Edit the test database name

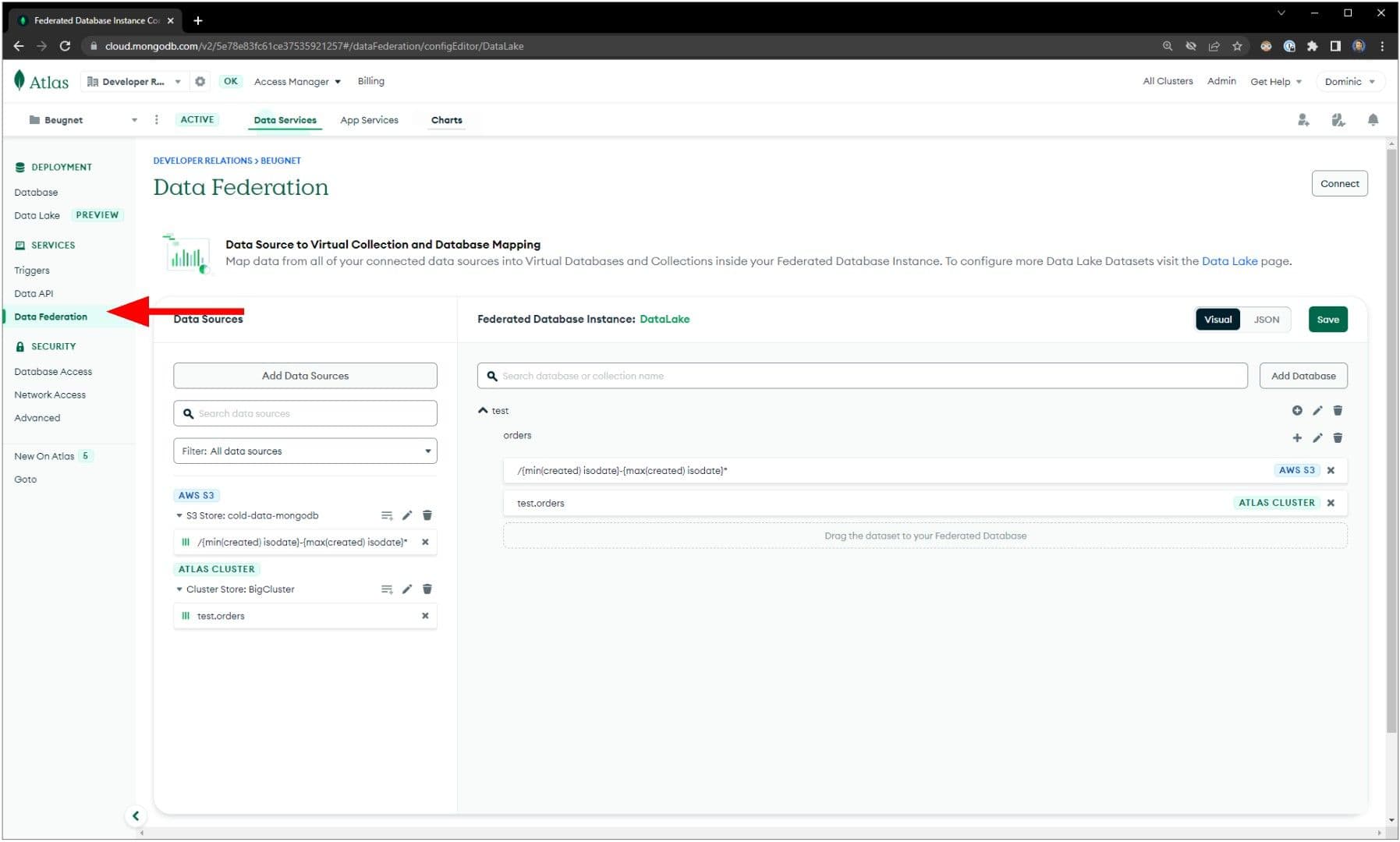pos(1317,411)
